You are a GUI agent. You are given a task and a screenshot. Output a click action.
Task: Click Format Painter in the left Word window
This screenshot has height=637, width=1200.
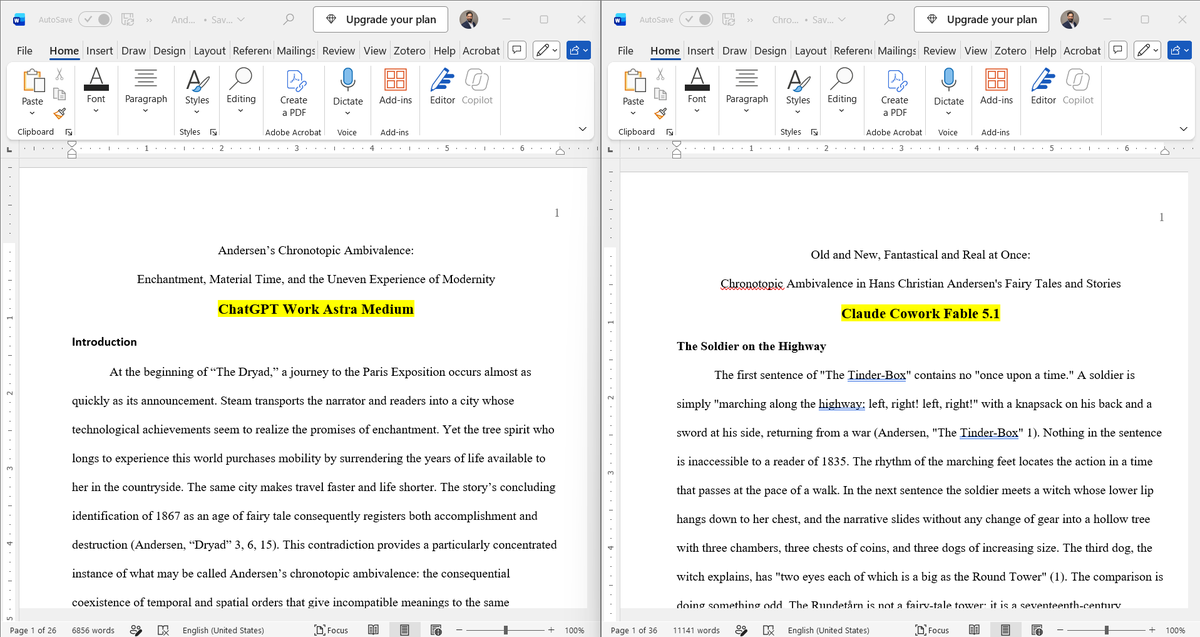click(60, 113)
